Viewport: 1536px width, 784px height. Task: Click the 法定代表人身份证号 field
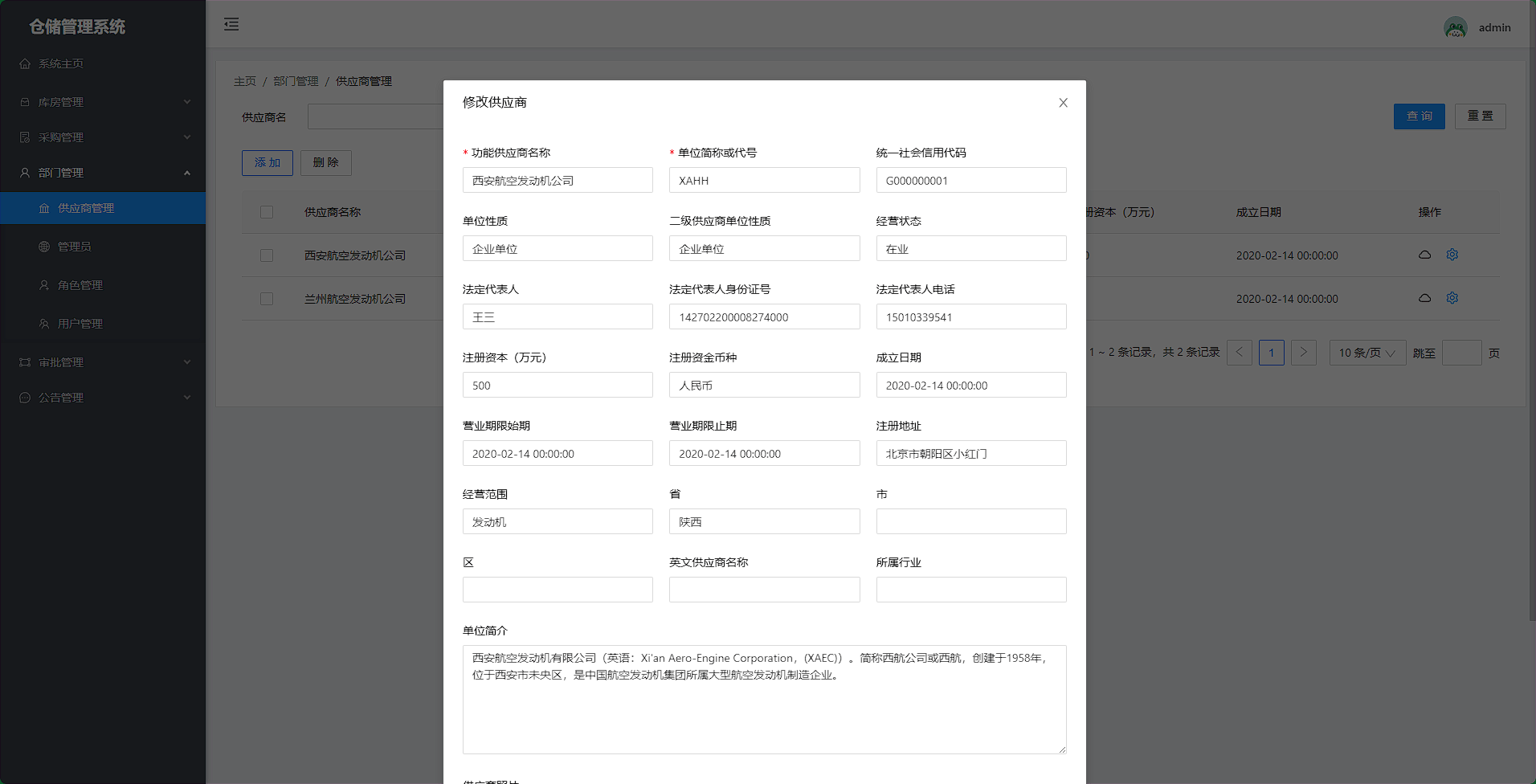coord(764,316)
